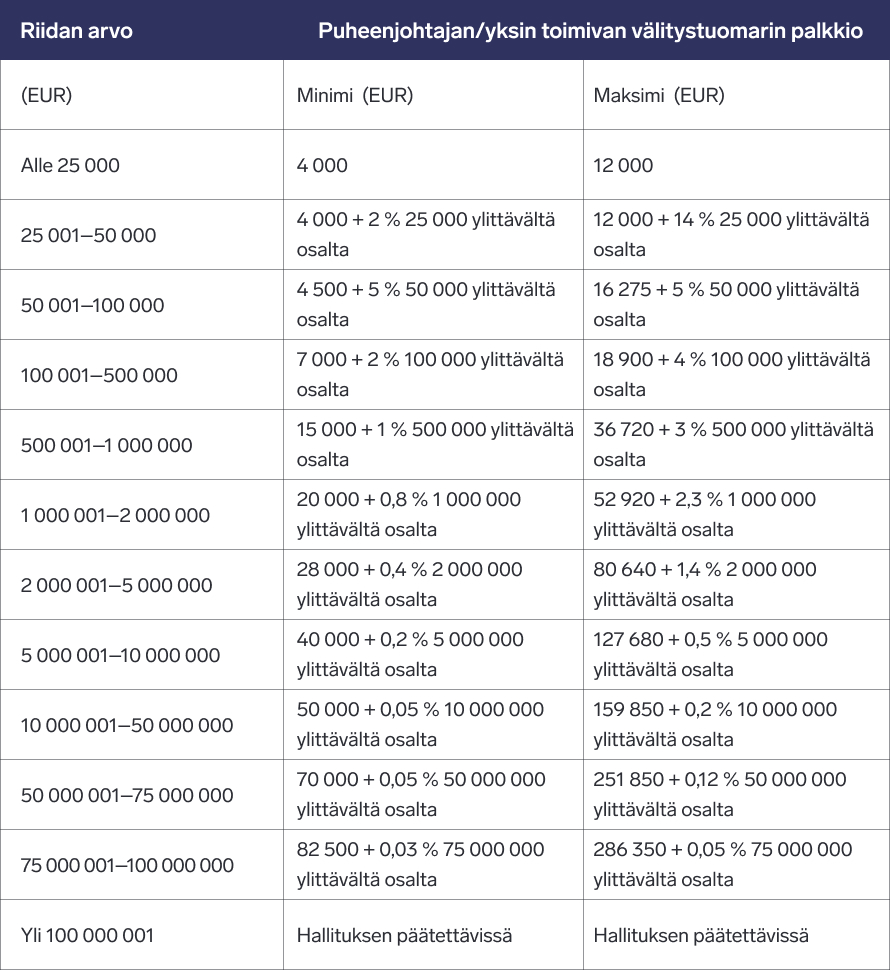Select the 5 000 001–10 000 000 row label
This screenshot has width=890, height=970.
121,655
